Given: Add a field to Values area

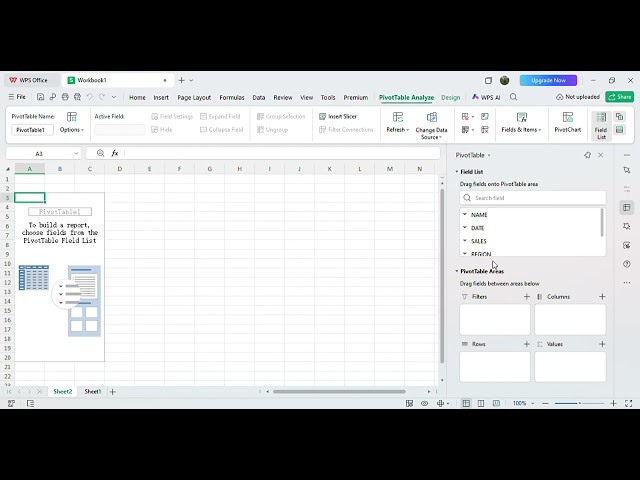Looking at the screenshot, I should [x=602, y=344].
